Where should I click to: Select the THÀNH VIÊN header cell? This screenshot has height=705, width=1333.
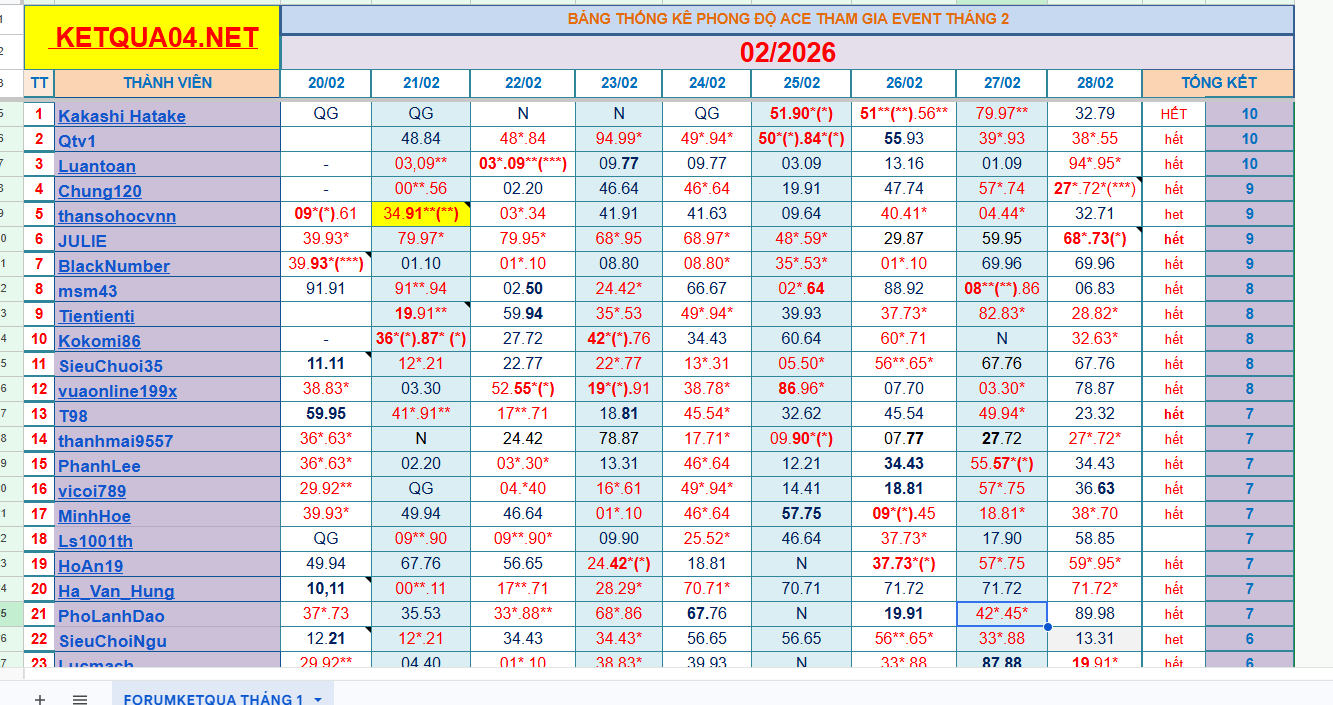167,83
